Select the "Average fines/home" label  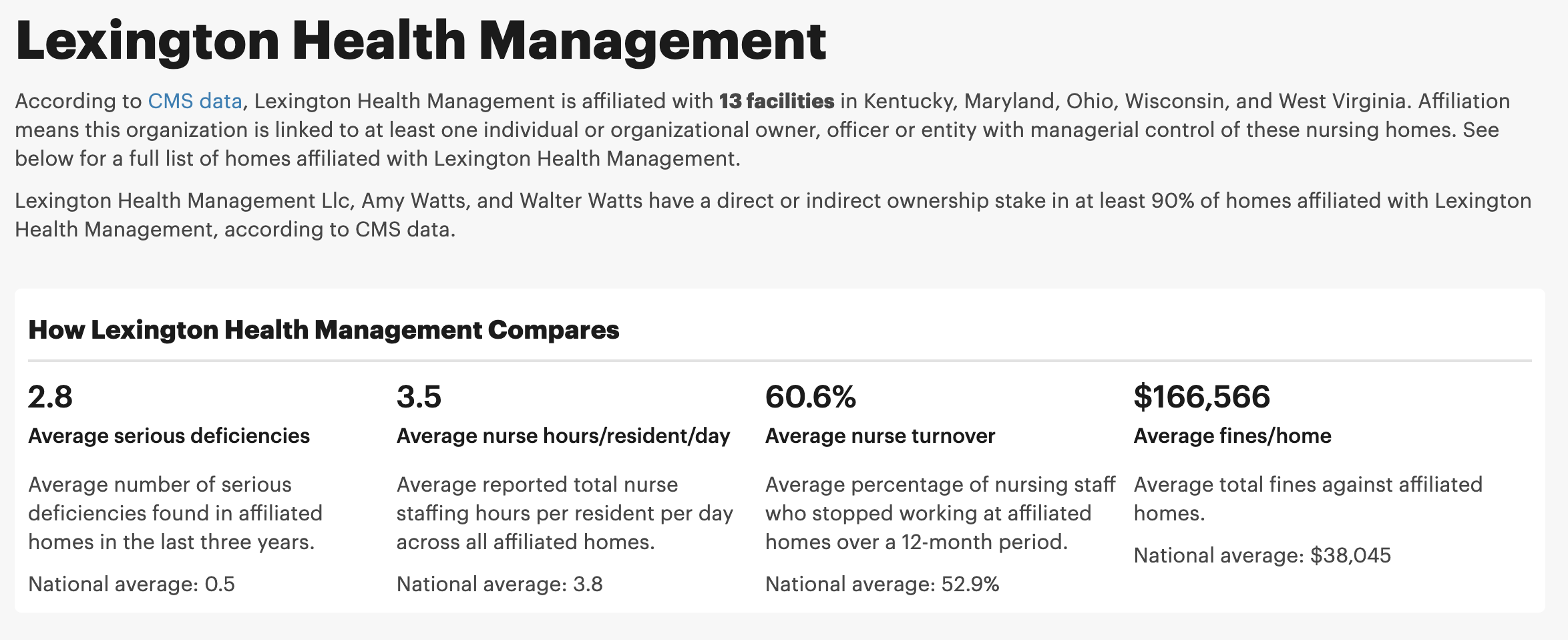coord(1232,436)
